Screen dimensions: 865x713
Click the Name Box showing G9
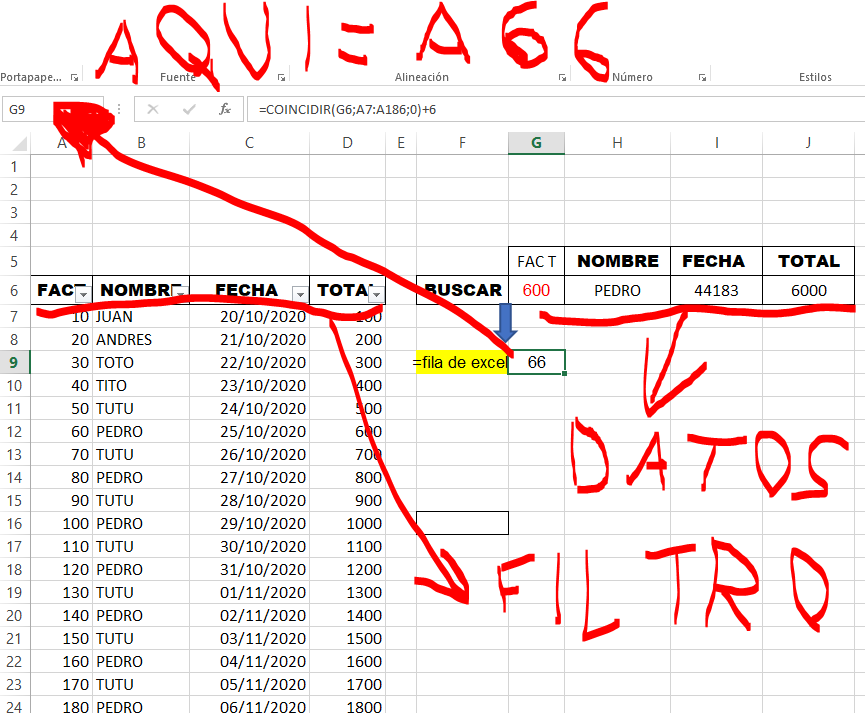click(53, 109)
